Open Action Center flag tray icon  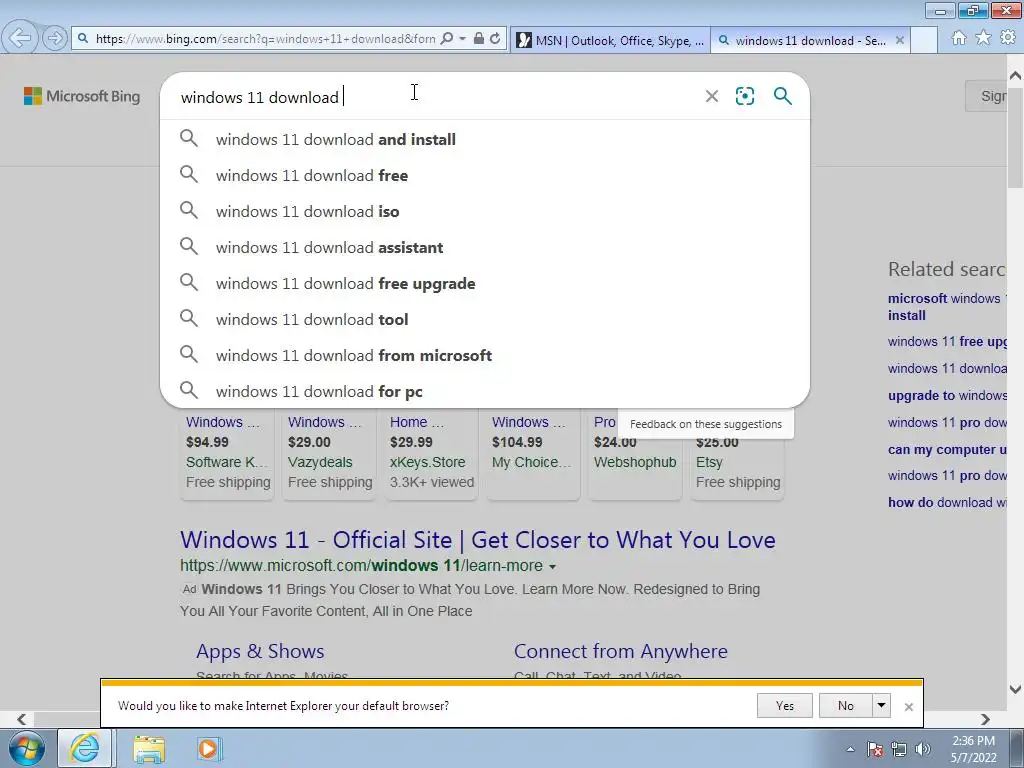(x=875, y=749)
